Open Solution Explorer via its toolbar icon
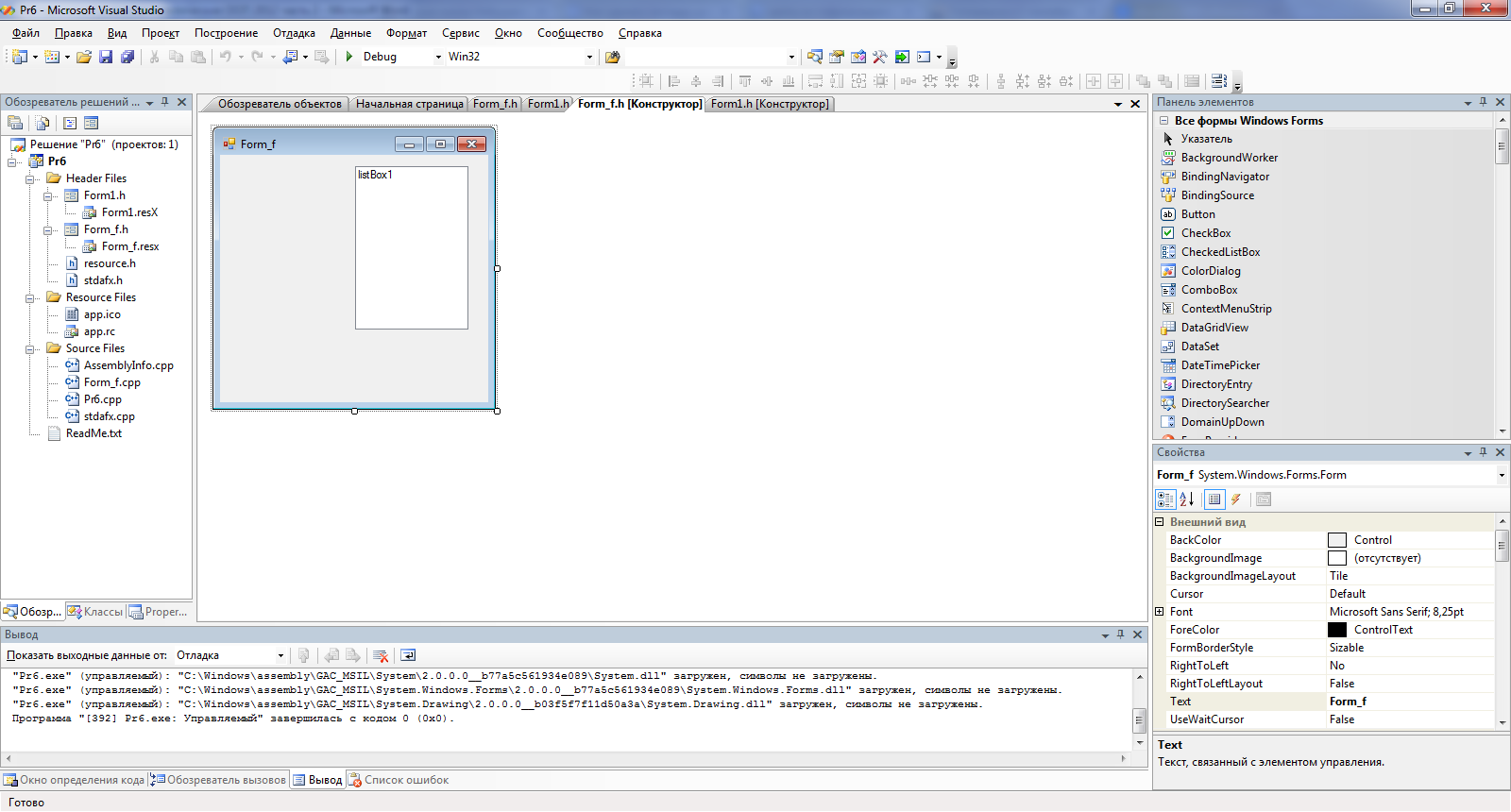1511x812 pixels. (814, 57)
